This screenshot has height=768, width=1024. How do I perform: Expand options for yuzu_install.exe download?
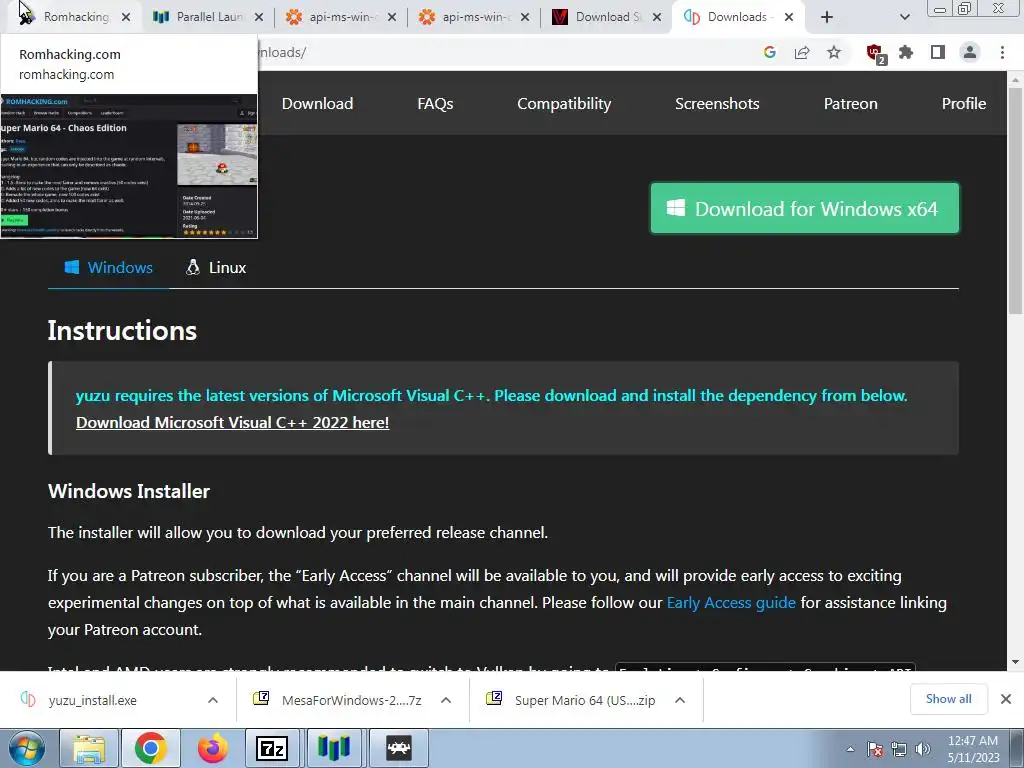click(213, 700)
